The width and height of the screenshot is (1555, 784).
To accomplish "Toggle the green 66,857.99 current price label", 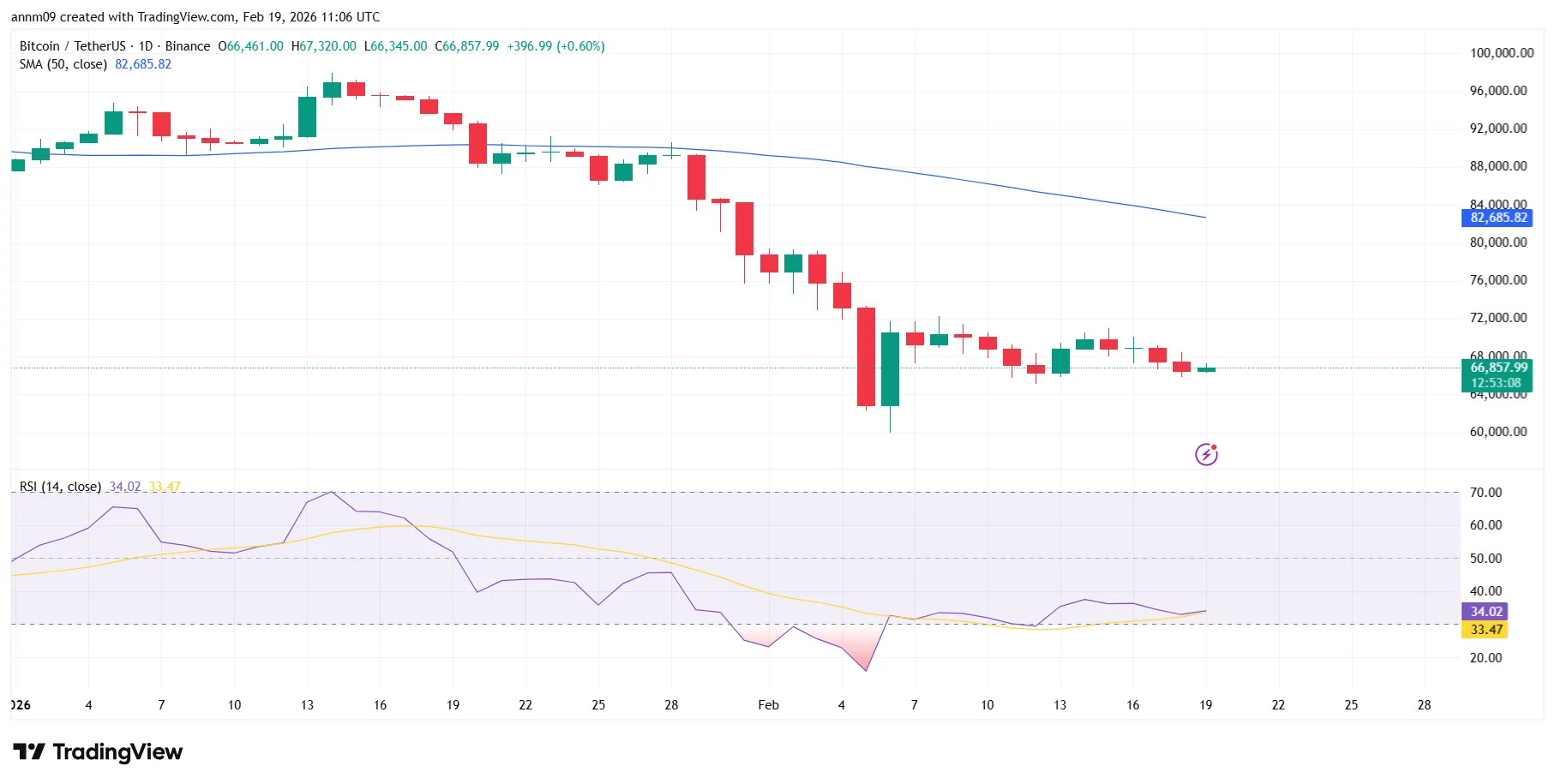I will pos(1497,367).
